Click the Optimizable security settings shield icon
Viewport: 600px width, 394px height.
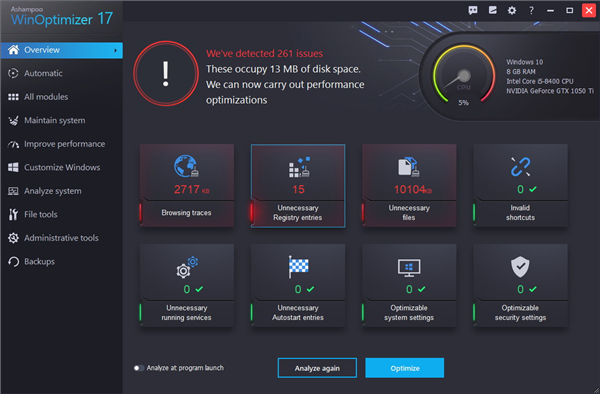coord(520,267)
